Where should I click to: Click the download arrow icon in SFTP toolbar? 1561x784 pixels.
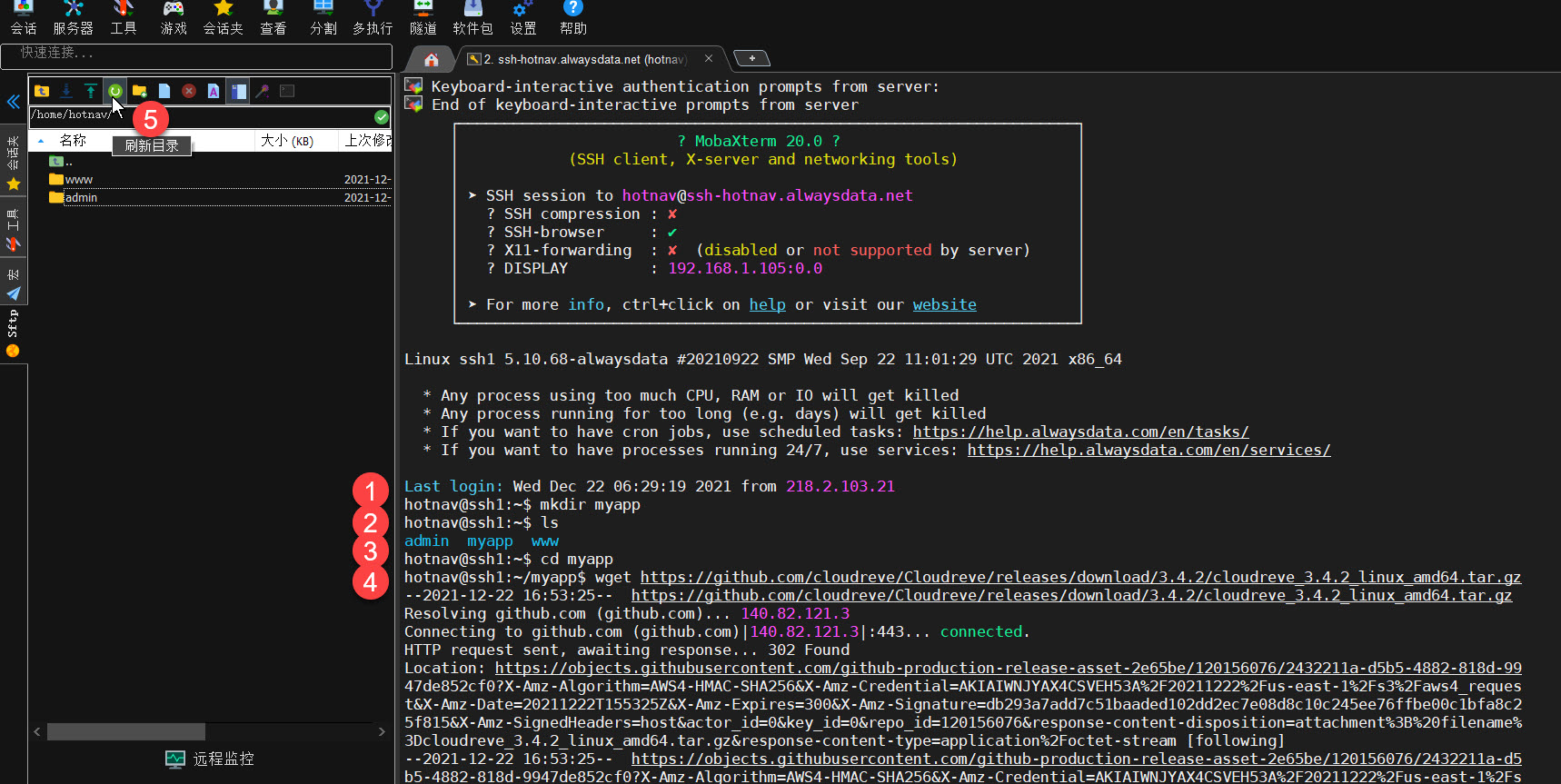tap(66, 91)
